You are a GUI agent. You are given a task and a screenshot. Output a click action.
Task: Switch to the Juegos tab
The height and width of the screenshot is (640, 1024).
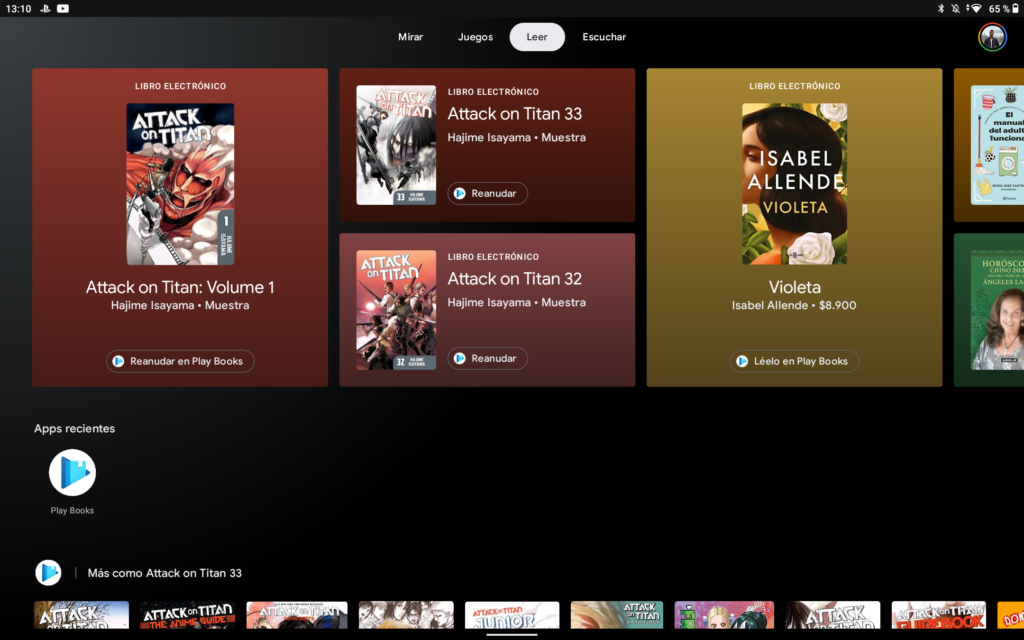475,37
